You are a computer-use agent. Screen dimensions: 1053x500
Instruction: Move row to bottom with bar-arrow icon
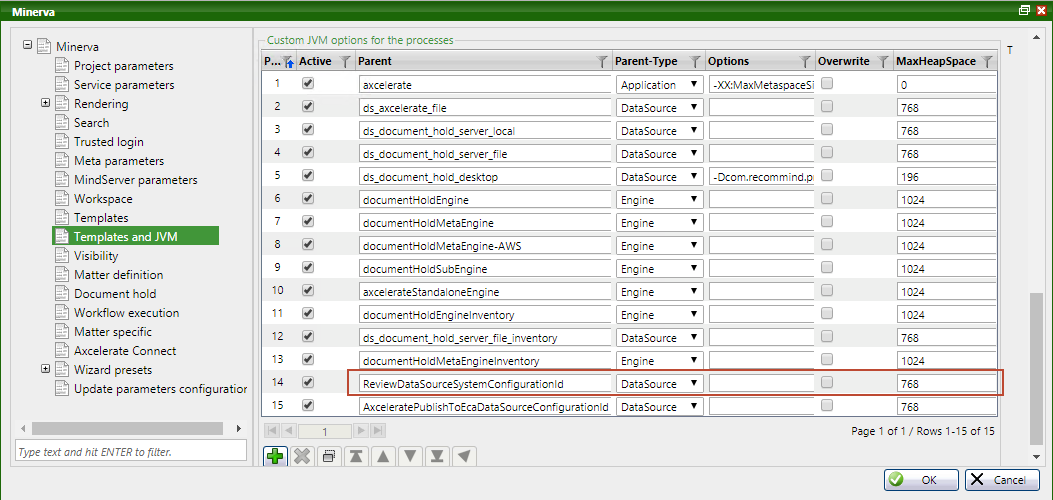coord(436,456)
